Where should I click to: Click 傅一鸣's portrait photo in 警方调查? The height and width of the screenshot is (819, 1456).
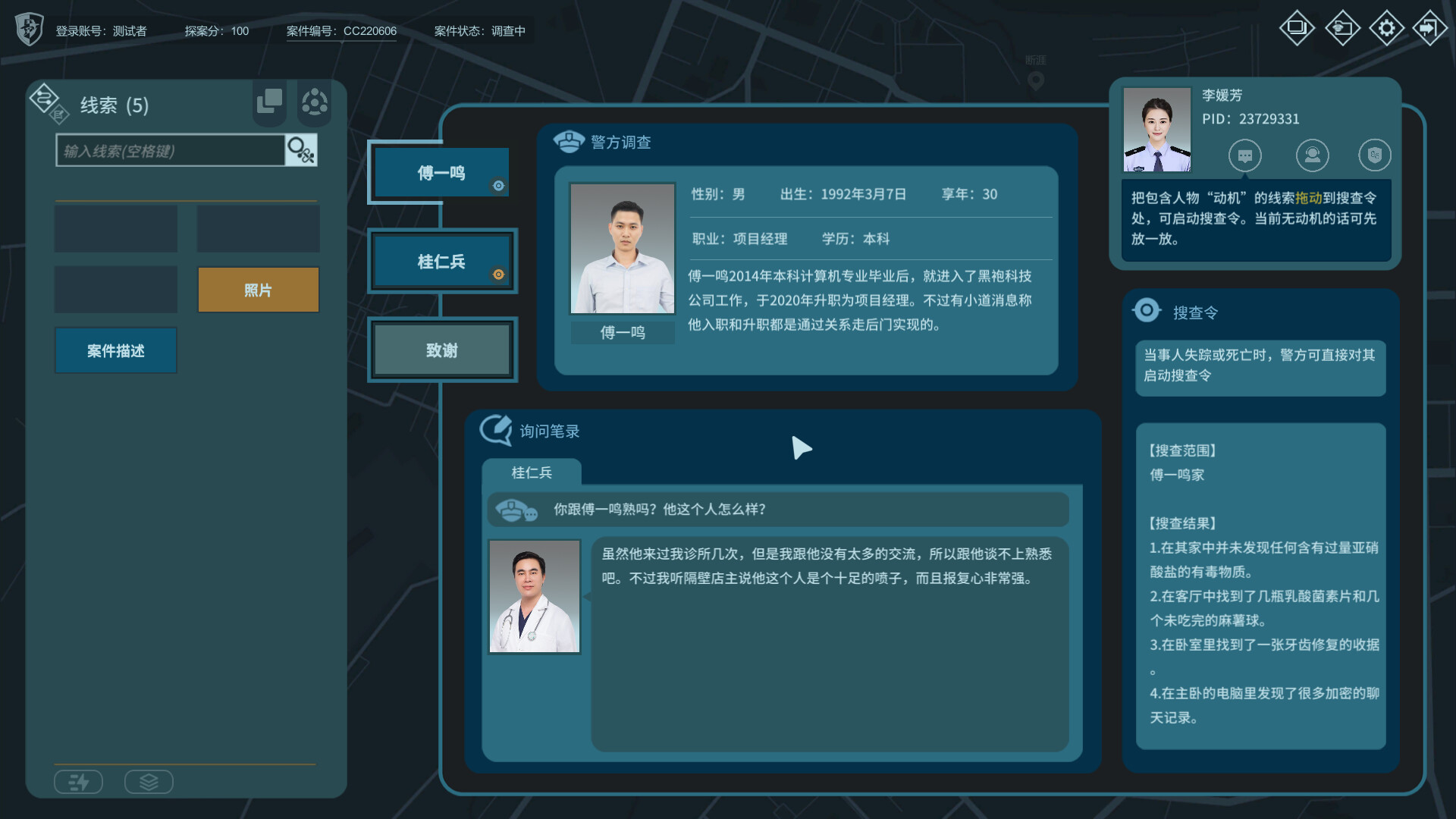point(622,248)
